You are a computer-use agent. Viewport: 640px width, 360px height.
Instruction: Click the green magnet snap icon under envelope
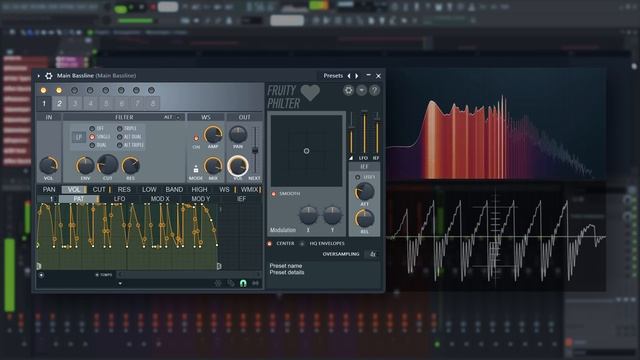243,283
